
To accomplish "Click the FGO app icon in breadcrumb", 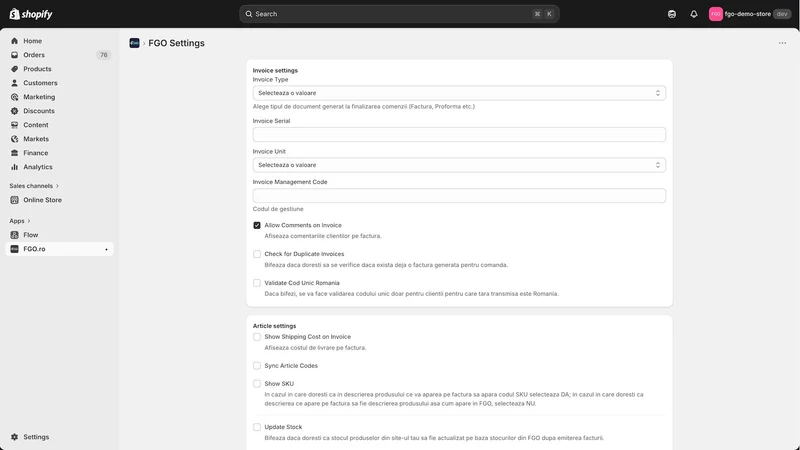I will 134,43.
